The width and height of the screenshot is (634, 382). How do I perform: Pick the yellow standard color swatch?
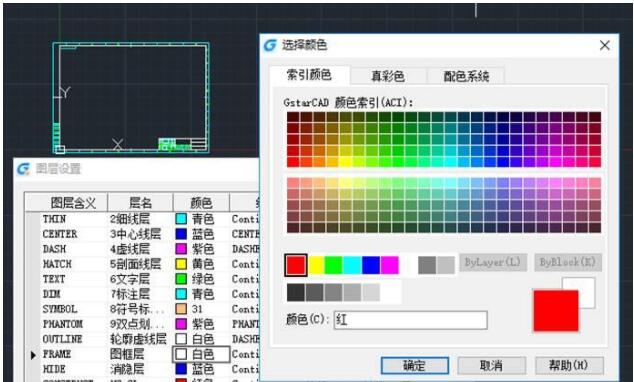point(316,265)
